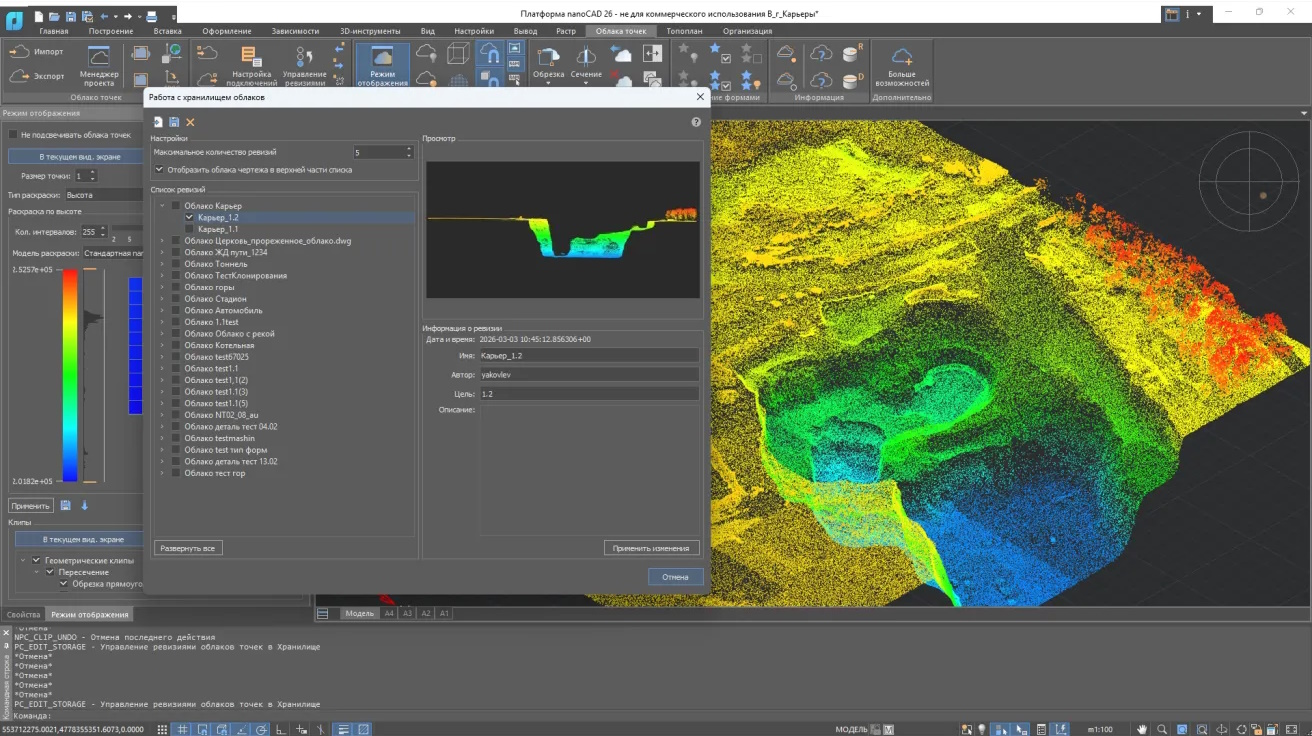This screenshot has width=1312, height=736.
Task: Click the Автор field containing yakovlev
Action: click(589, 375)
